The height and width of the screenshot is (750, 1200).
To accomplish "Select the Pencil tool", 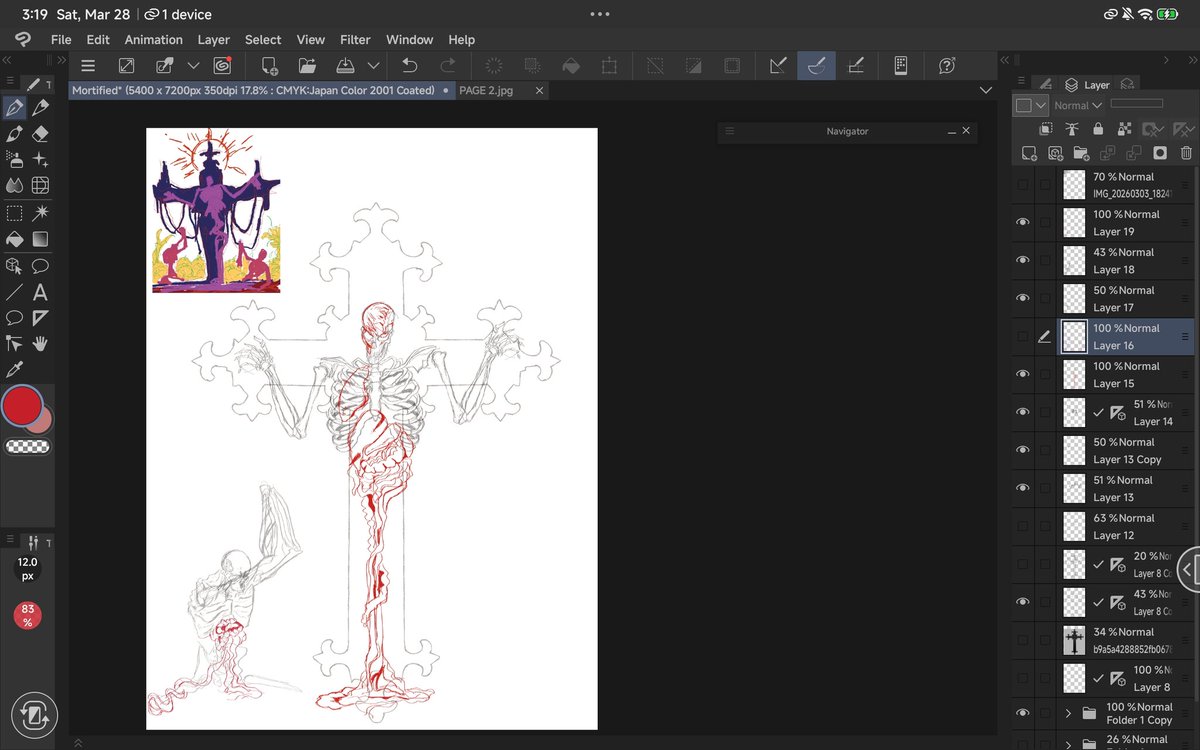I will click(x=40, y=107).
